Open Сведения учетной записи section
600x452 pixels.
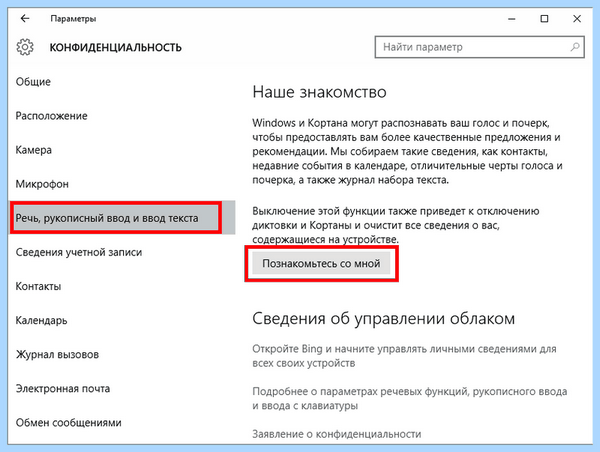(79, 252)
